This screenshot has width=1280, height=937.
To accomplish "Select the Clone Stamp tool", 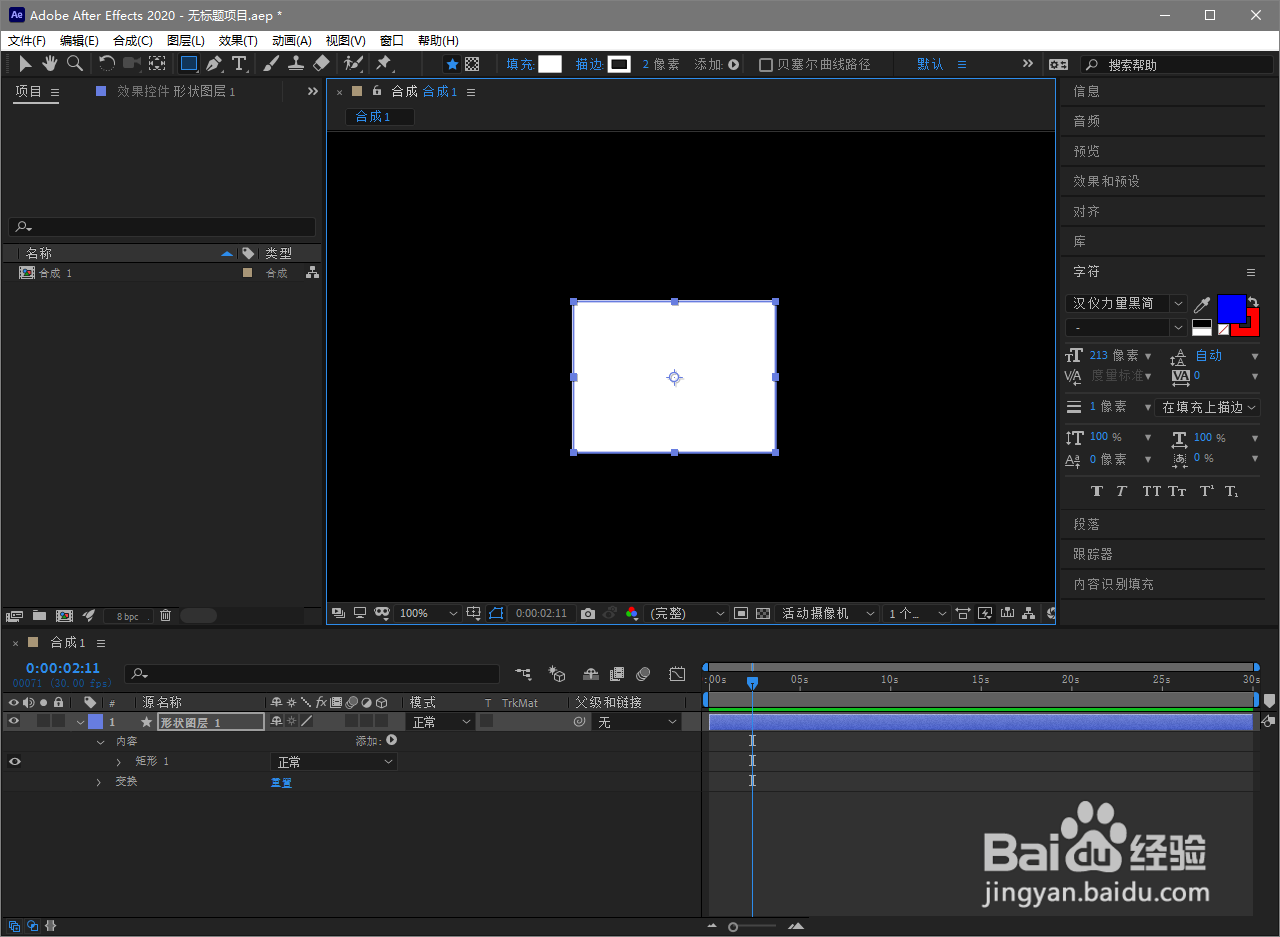I will coord(296,64).
